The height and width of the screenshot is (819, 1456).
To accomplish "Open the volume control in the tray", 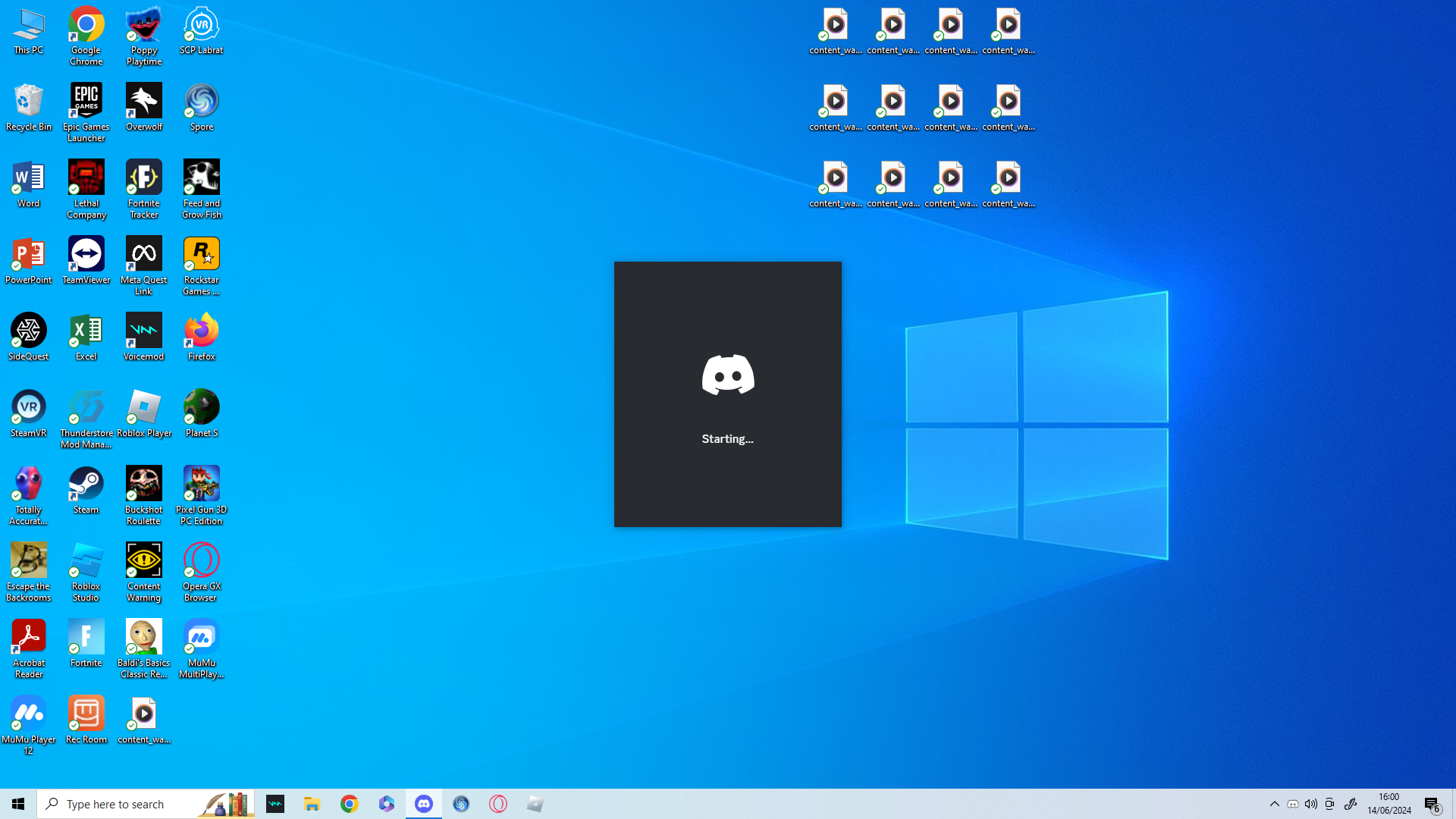I will point(1311,804).
